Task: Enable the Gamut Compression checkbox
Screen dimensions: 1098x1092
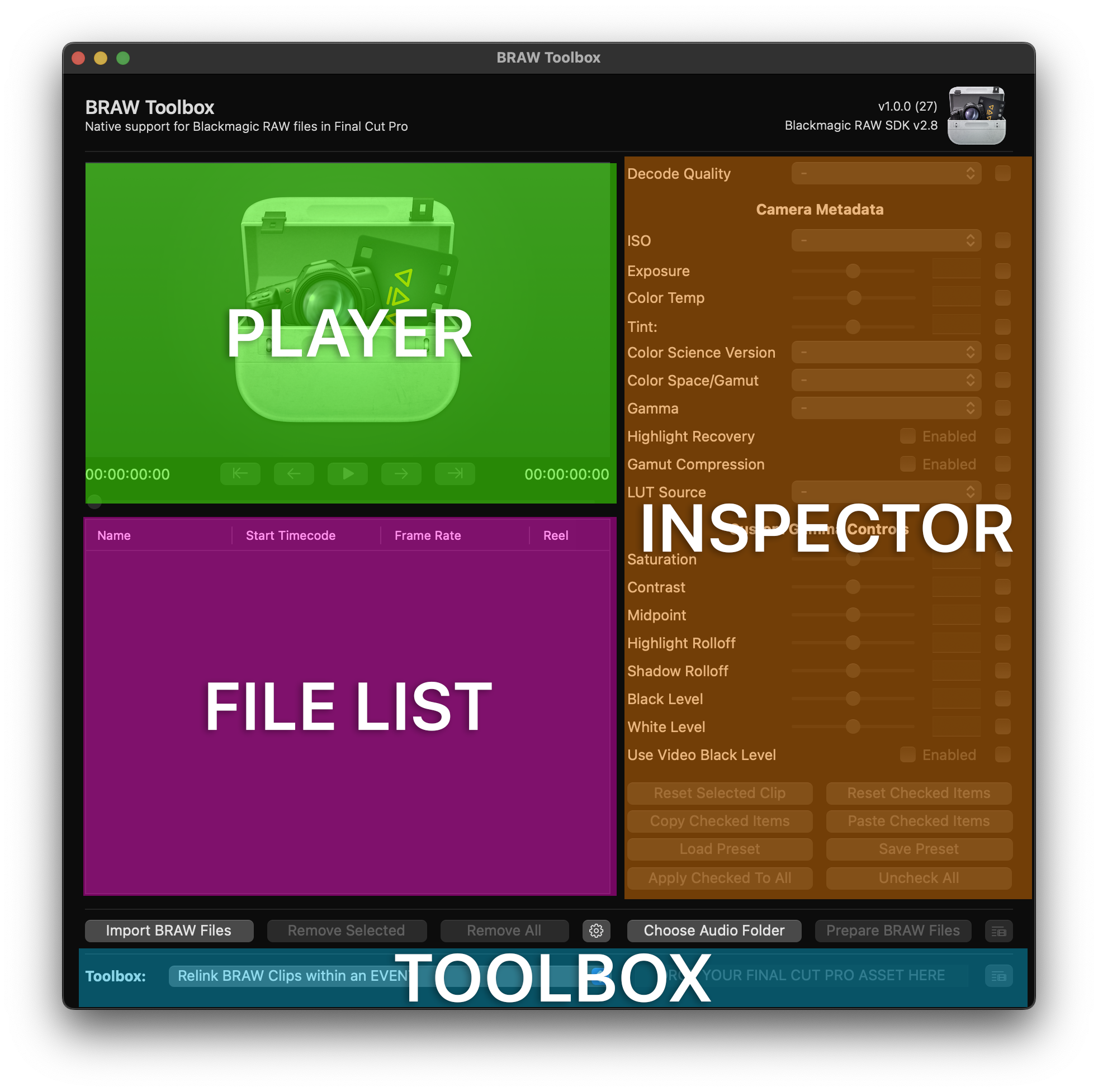Action: click(x=907, y=464)
